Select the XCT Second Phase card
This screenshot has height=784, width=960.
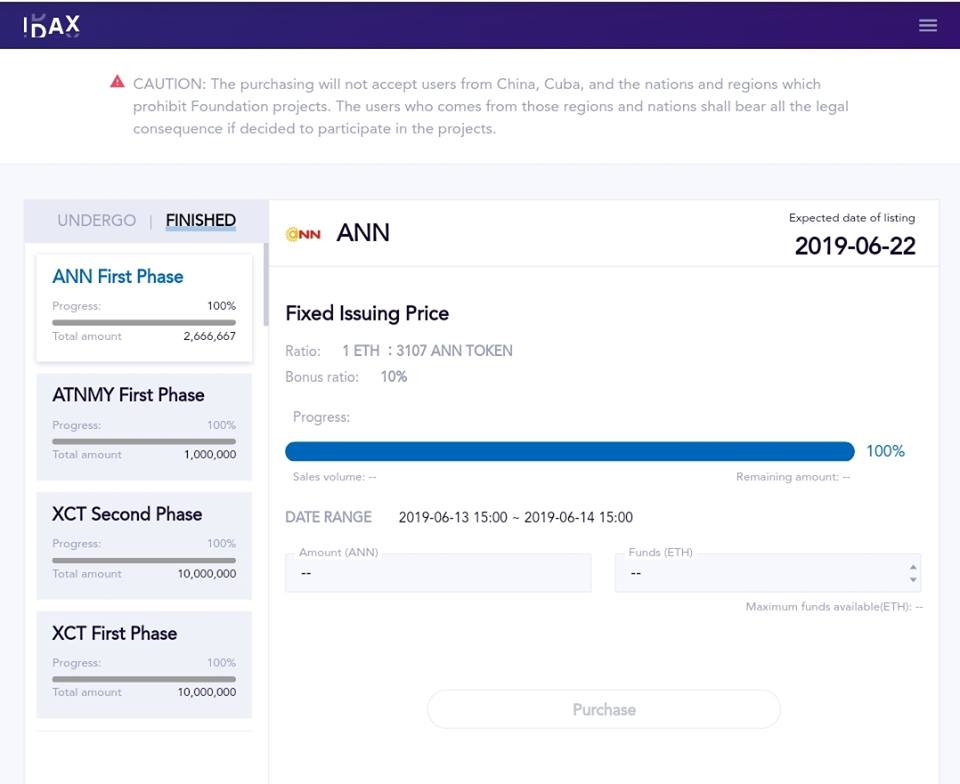144,545
